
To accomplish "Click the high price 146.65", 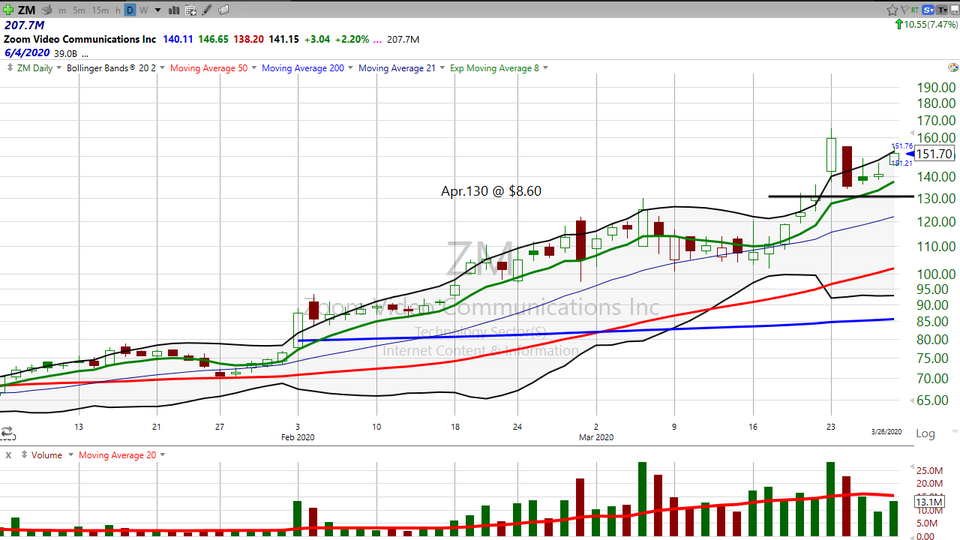I will (x=213, y=39).
